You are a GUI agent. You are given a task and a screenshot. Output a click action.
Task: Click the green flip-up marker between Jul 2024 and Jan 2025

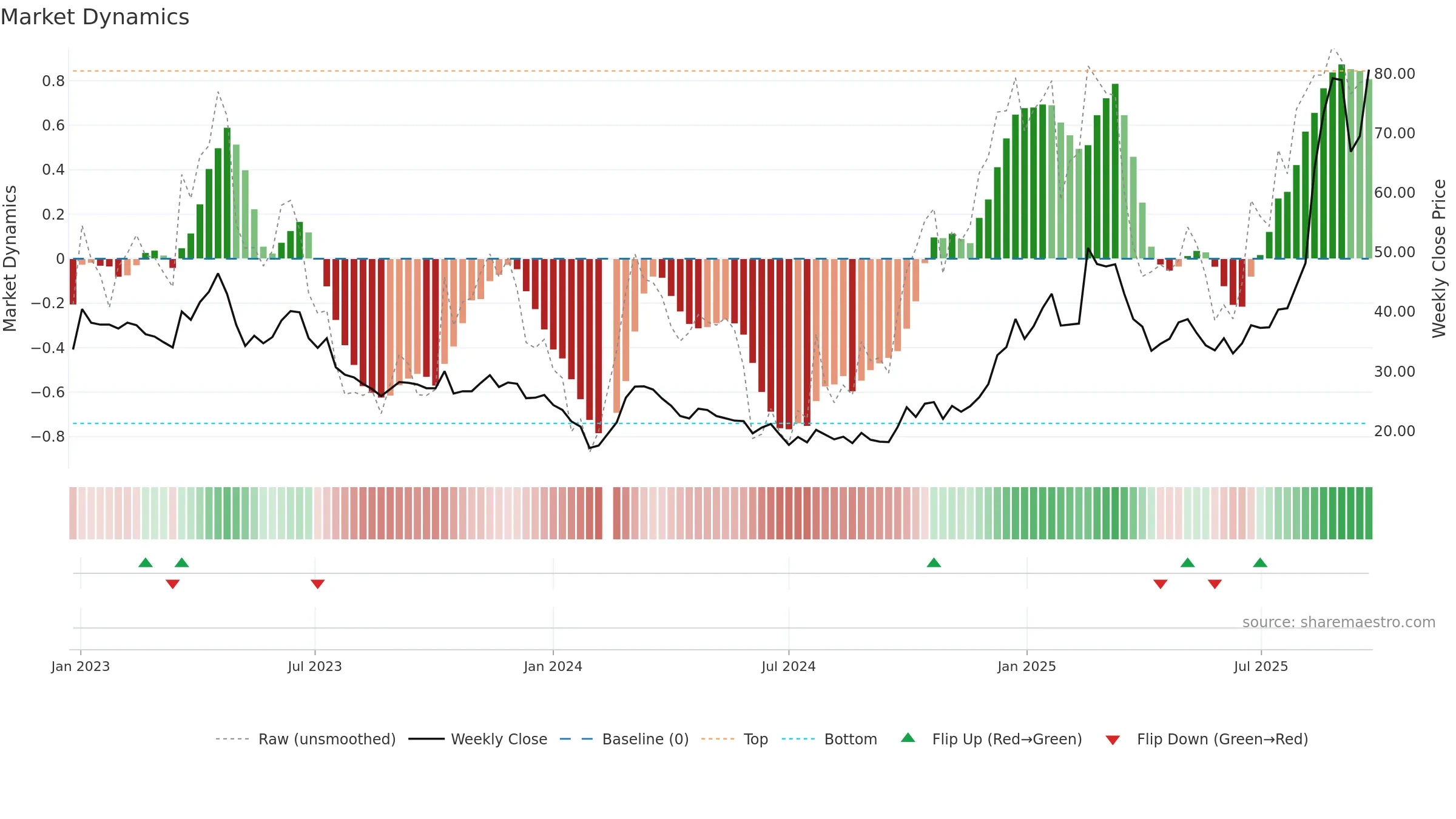point(934,562)
